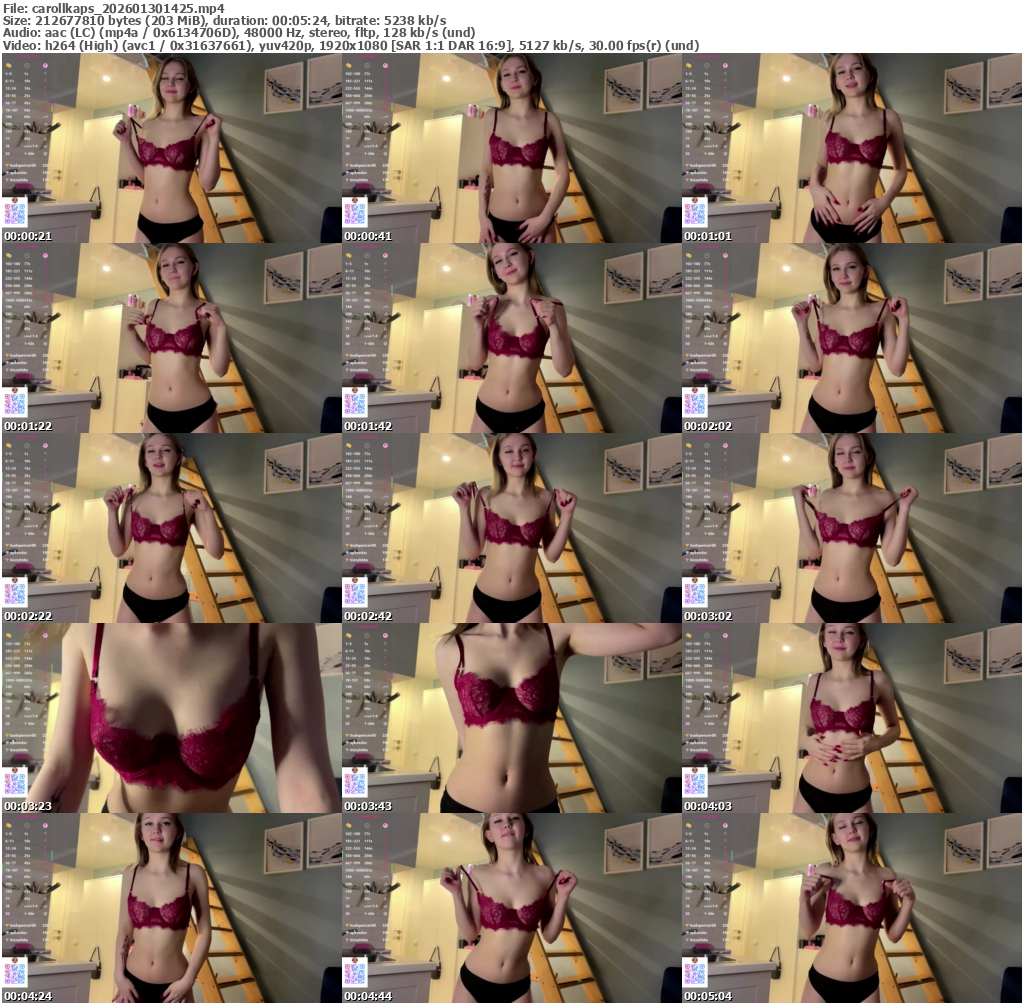This screenshot has width=1024, height=1003.
Task: Open the thumbnail frame stamped 00:00:41
Action: 511,148
